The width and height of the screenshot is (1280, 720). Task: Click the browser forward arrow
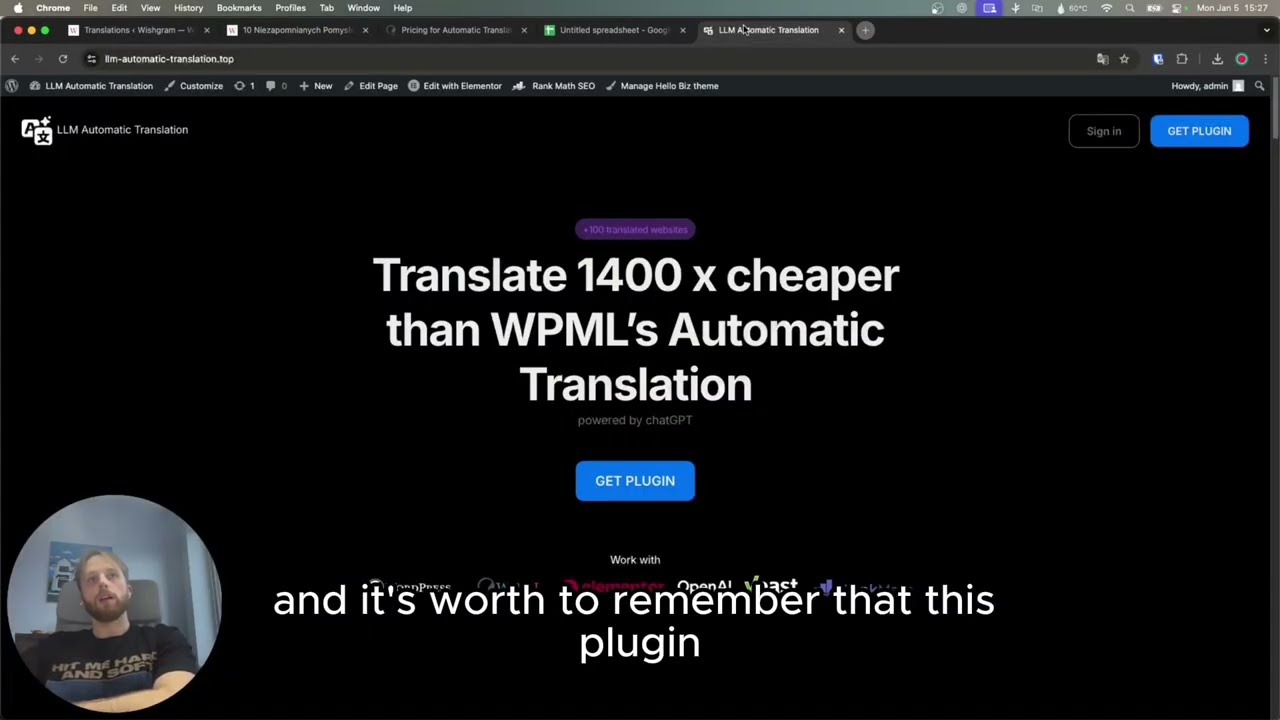click(39, 59)
